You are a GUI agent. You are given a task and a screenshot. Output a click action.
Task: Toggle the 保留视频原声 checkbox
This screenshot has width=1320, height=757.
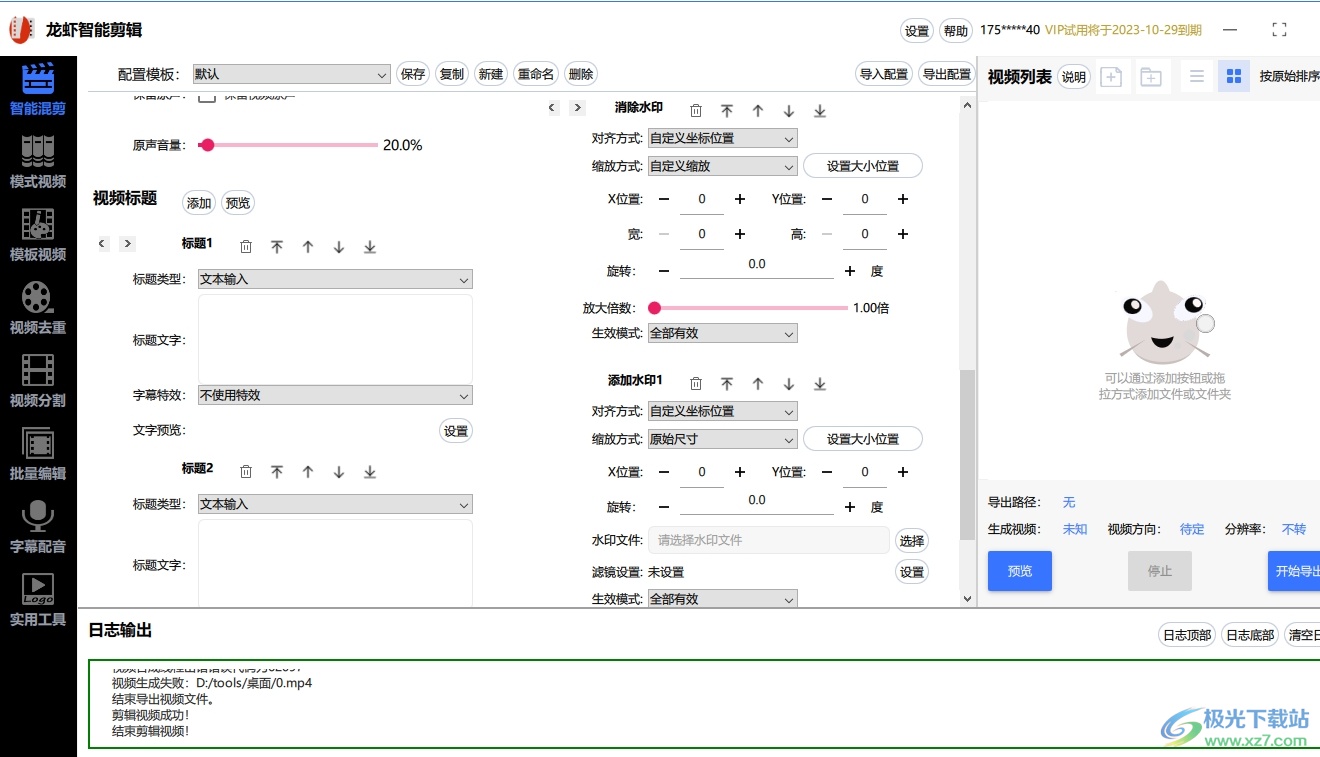[207, 97]
